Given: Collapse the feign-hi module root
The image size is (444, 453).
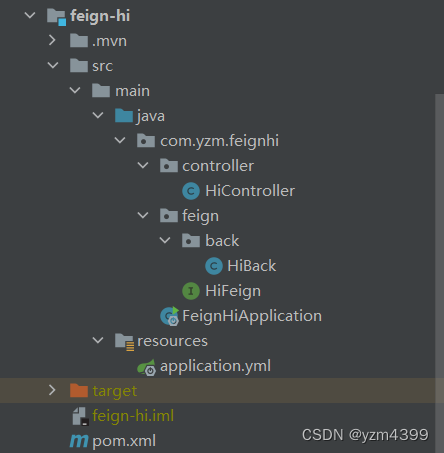Looking at the screenshot, I should pos(30,15).
